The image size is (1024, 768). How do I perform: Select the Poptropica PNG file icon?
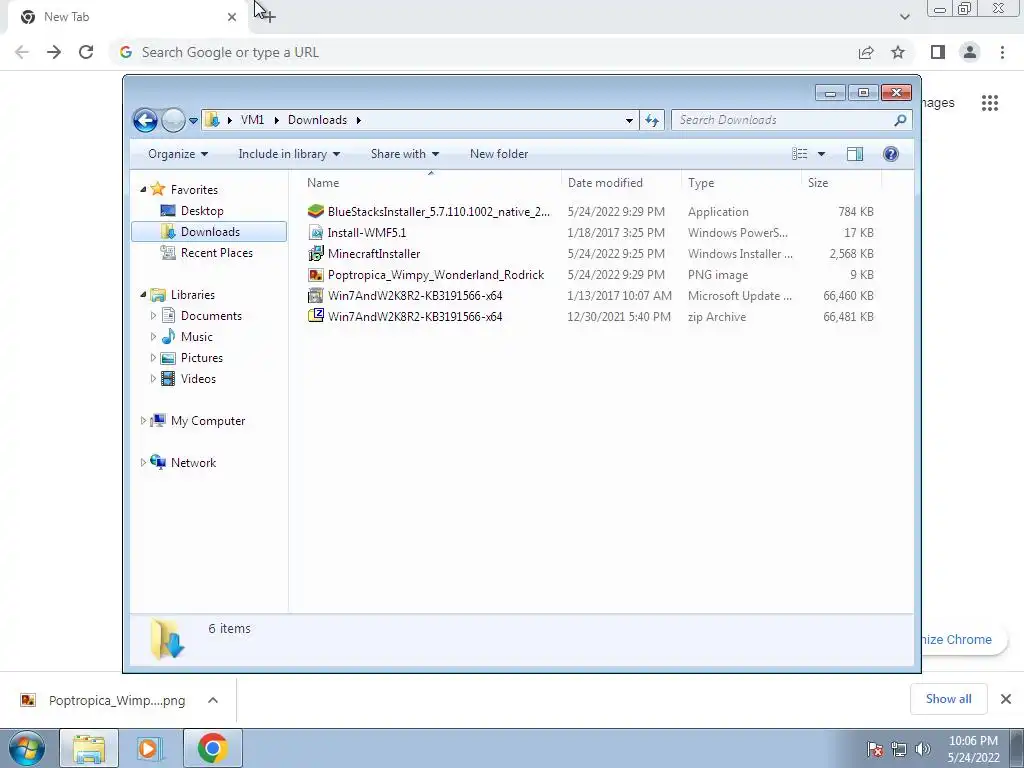point(316,275)
